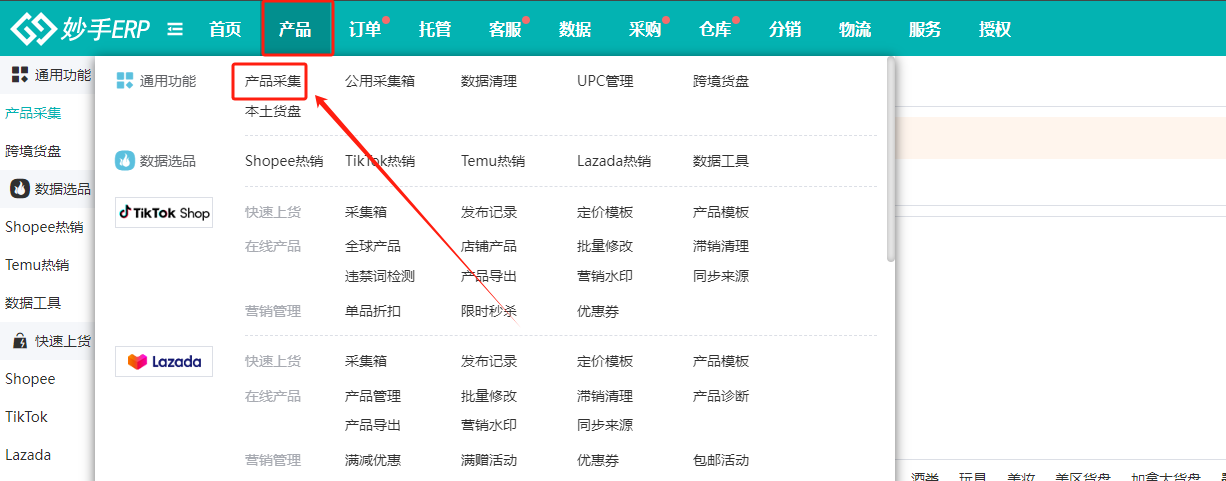Open 产品诊断 under Lazada

(x=721, y=396)
